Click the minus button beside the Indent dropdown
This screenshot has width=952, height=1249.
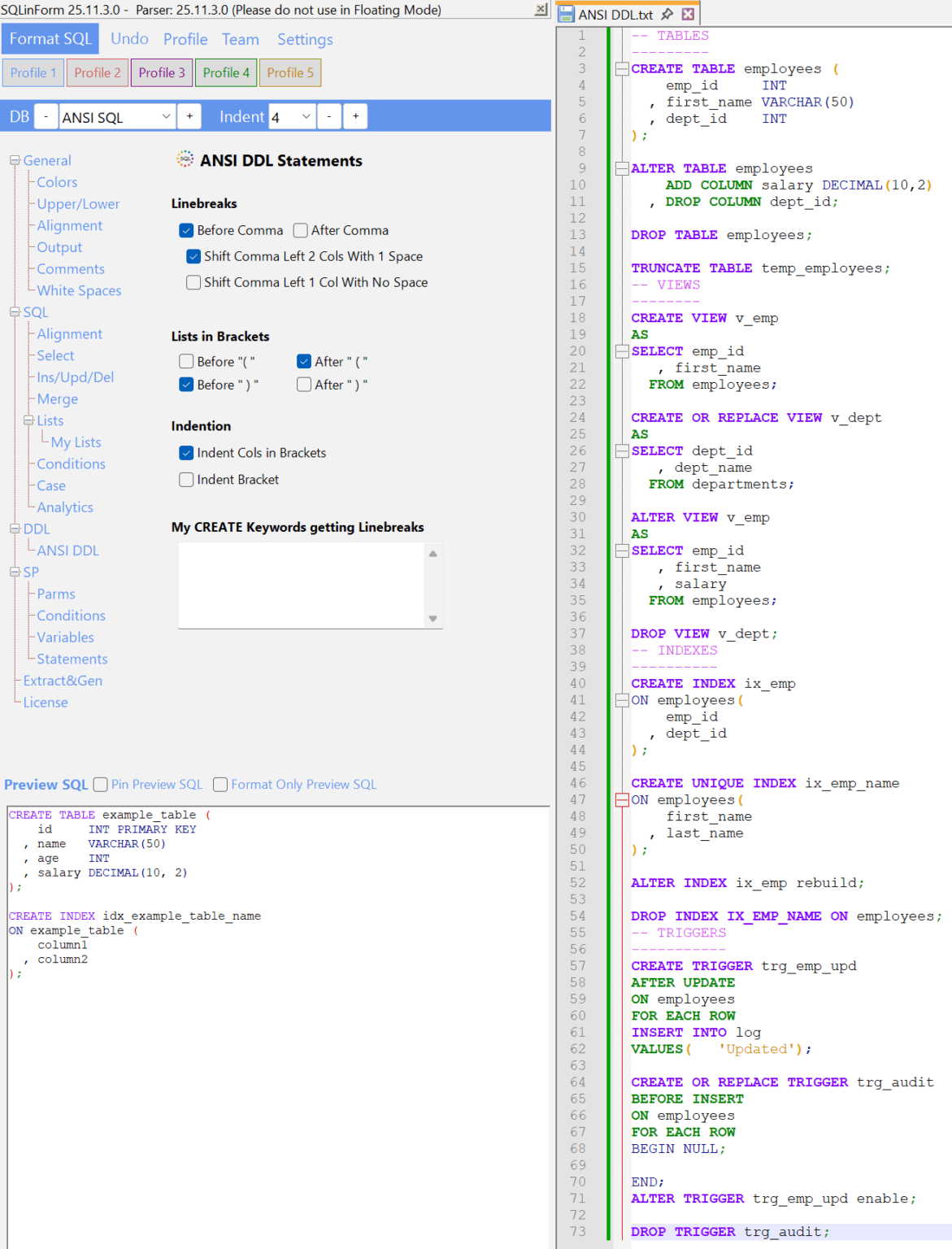328,116
